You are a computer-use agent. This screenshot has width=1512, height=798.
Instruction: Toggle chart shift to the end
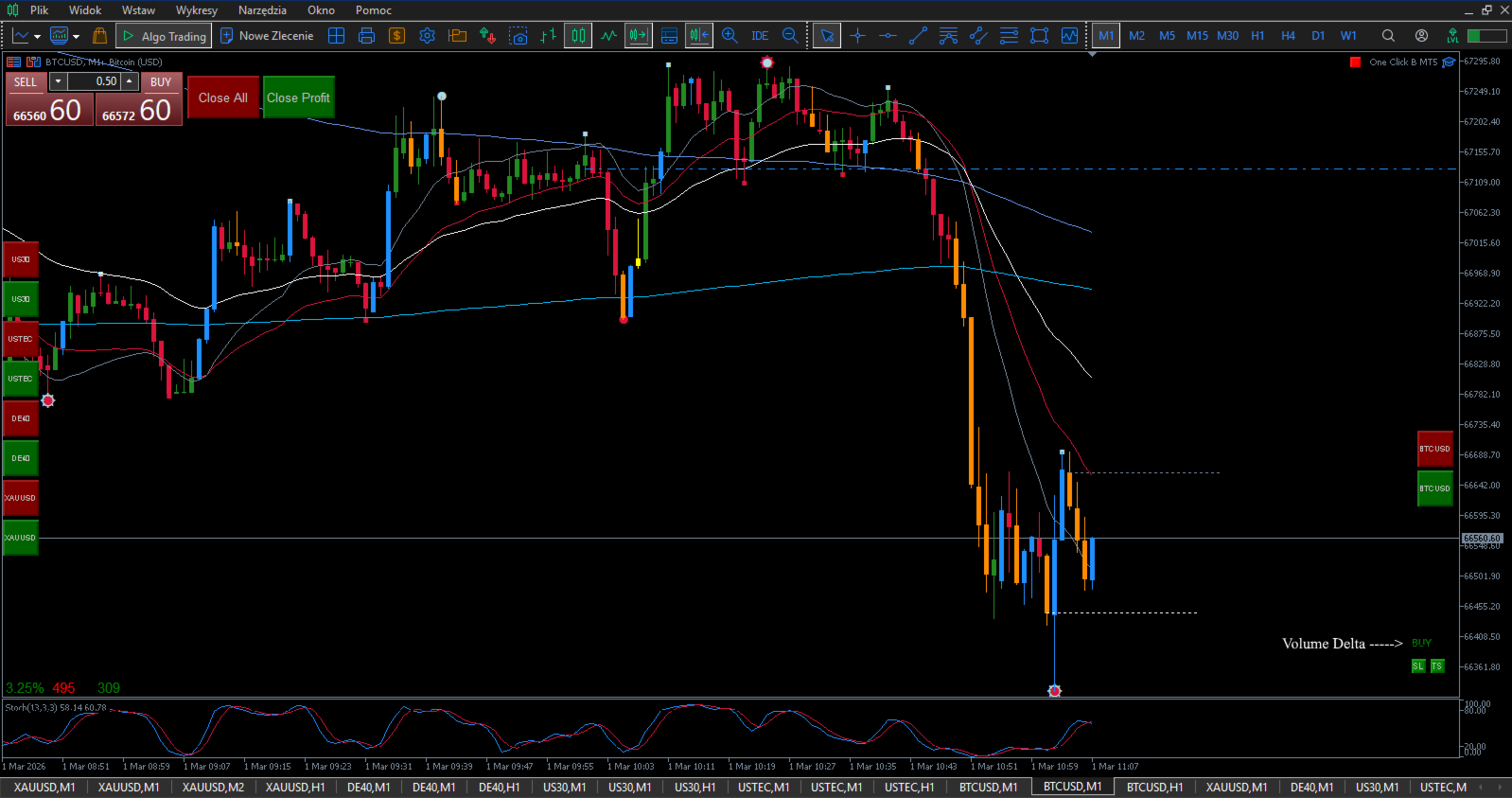(x=639, y=36)
